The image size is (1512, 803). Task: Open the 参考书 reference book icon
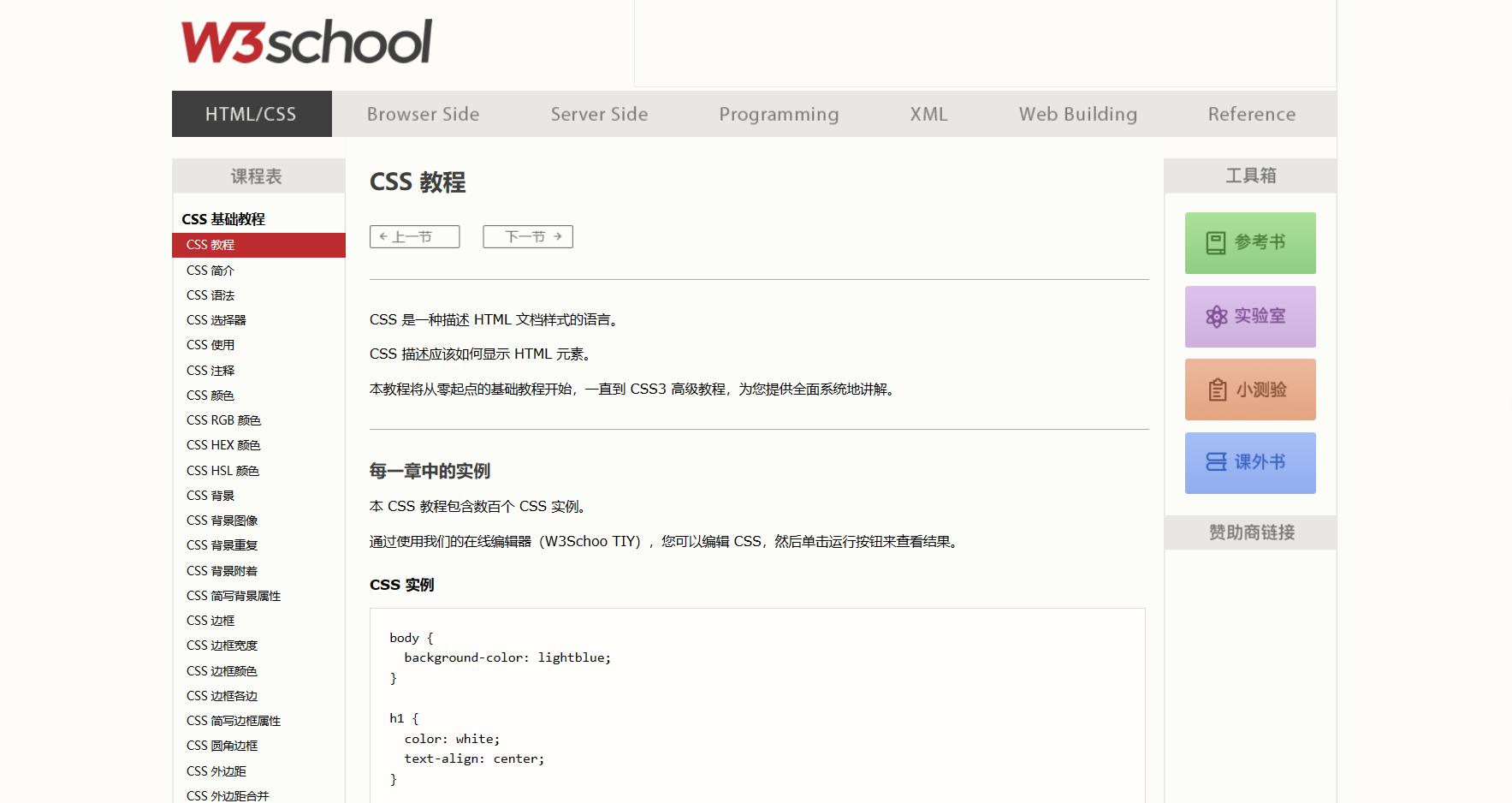click(x=1250, y=242)
